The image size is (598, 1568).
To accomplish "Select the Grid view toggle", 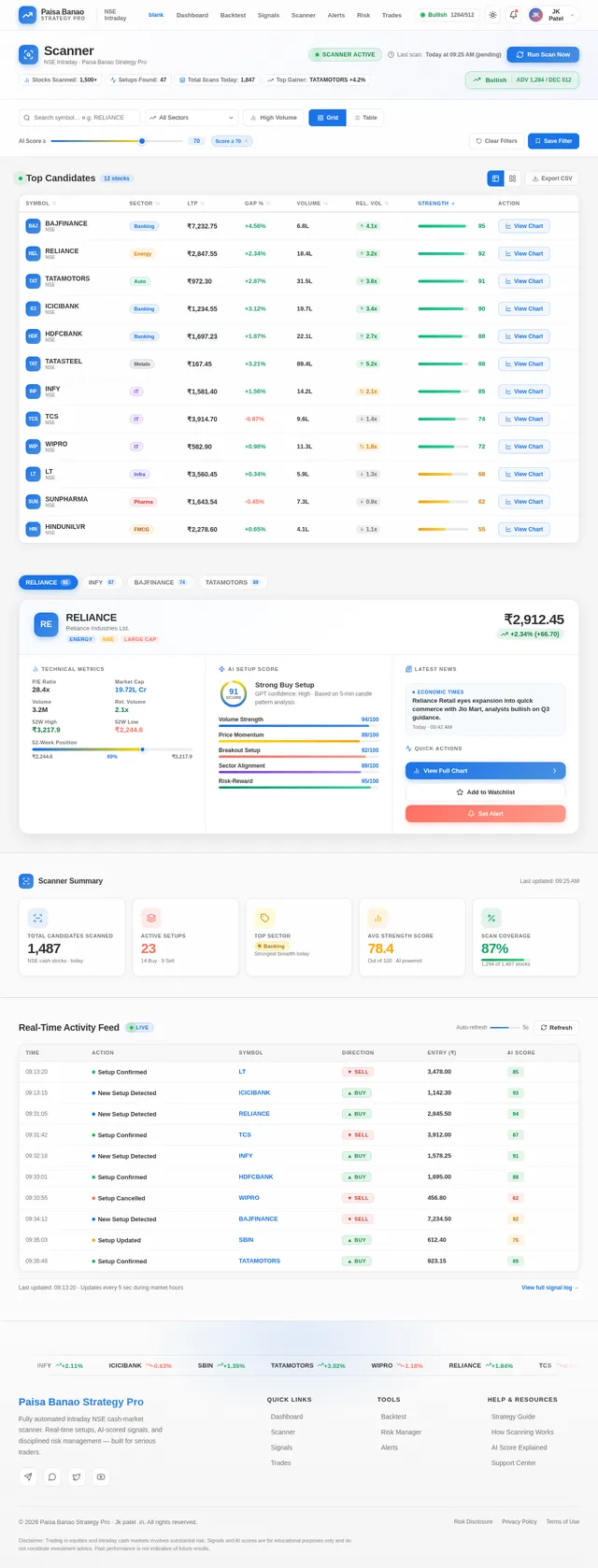I will 328,118.
